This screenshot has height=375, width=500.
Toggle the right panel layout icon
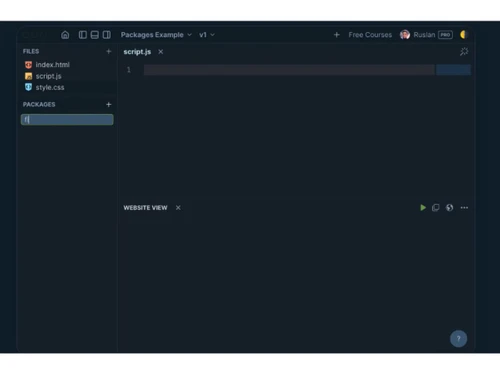(107, 35)
